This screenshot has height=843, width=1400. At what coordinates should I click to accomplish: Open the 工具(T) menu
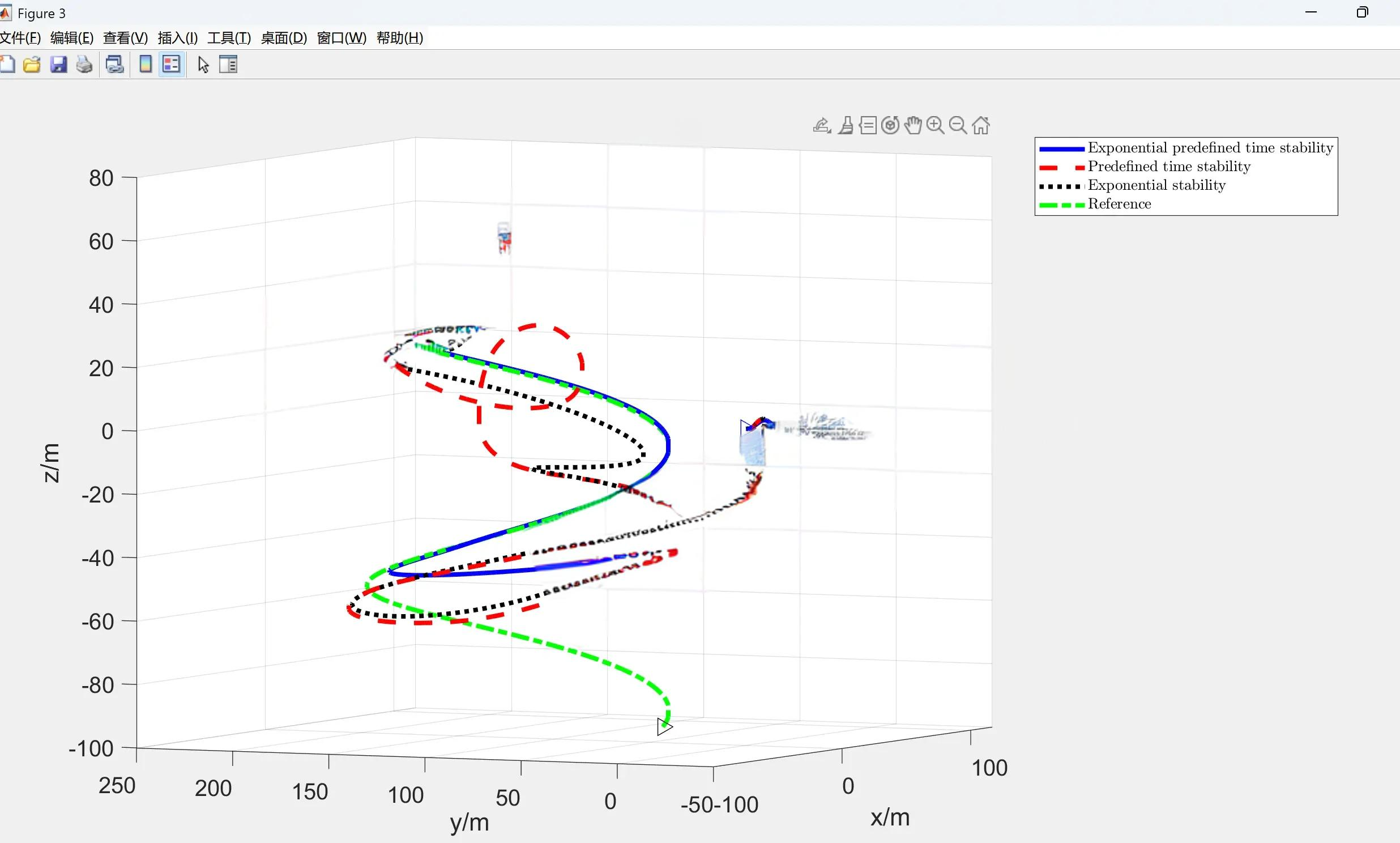pyautogui.click(x=229, y=37)
